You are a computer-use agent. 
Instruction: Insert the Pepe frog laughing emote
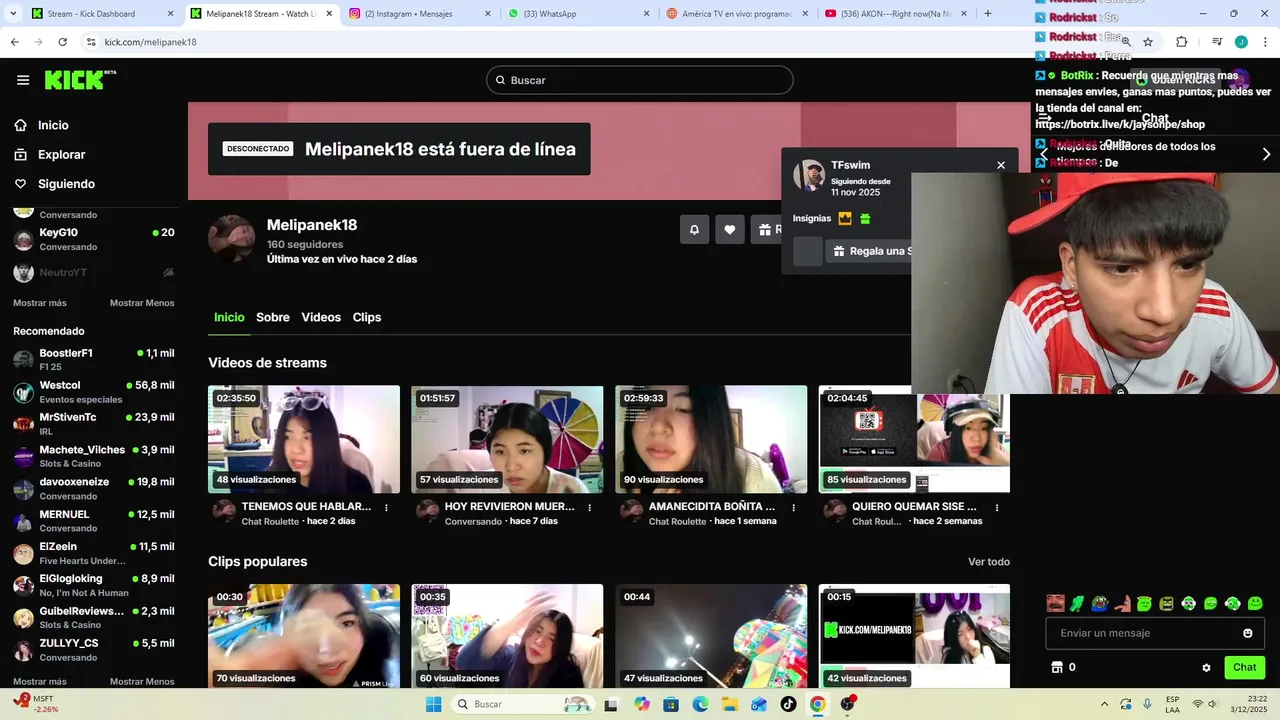click(1100, 603)
